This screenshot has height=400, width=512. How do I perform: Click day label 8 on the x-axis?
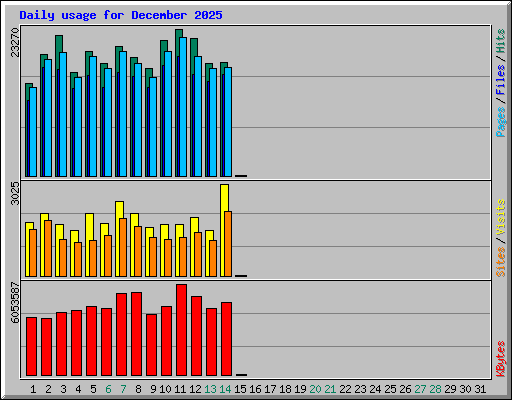[x=138, y=389]
